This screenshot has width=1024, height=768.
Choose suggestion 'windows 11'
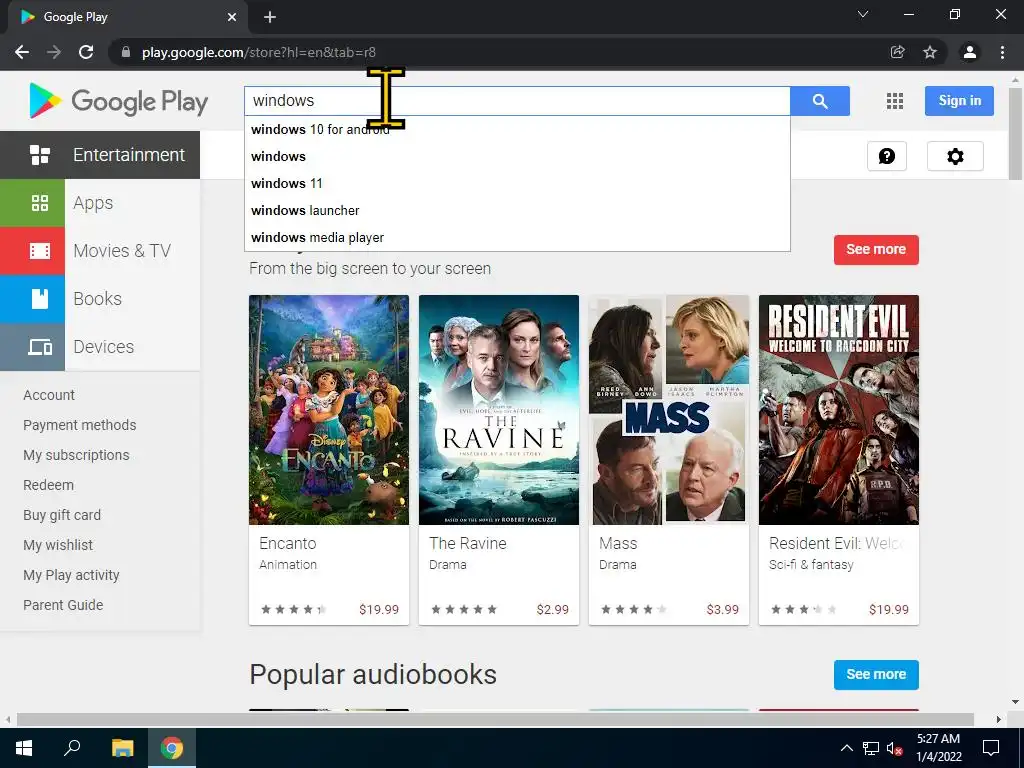517,184
